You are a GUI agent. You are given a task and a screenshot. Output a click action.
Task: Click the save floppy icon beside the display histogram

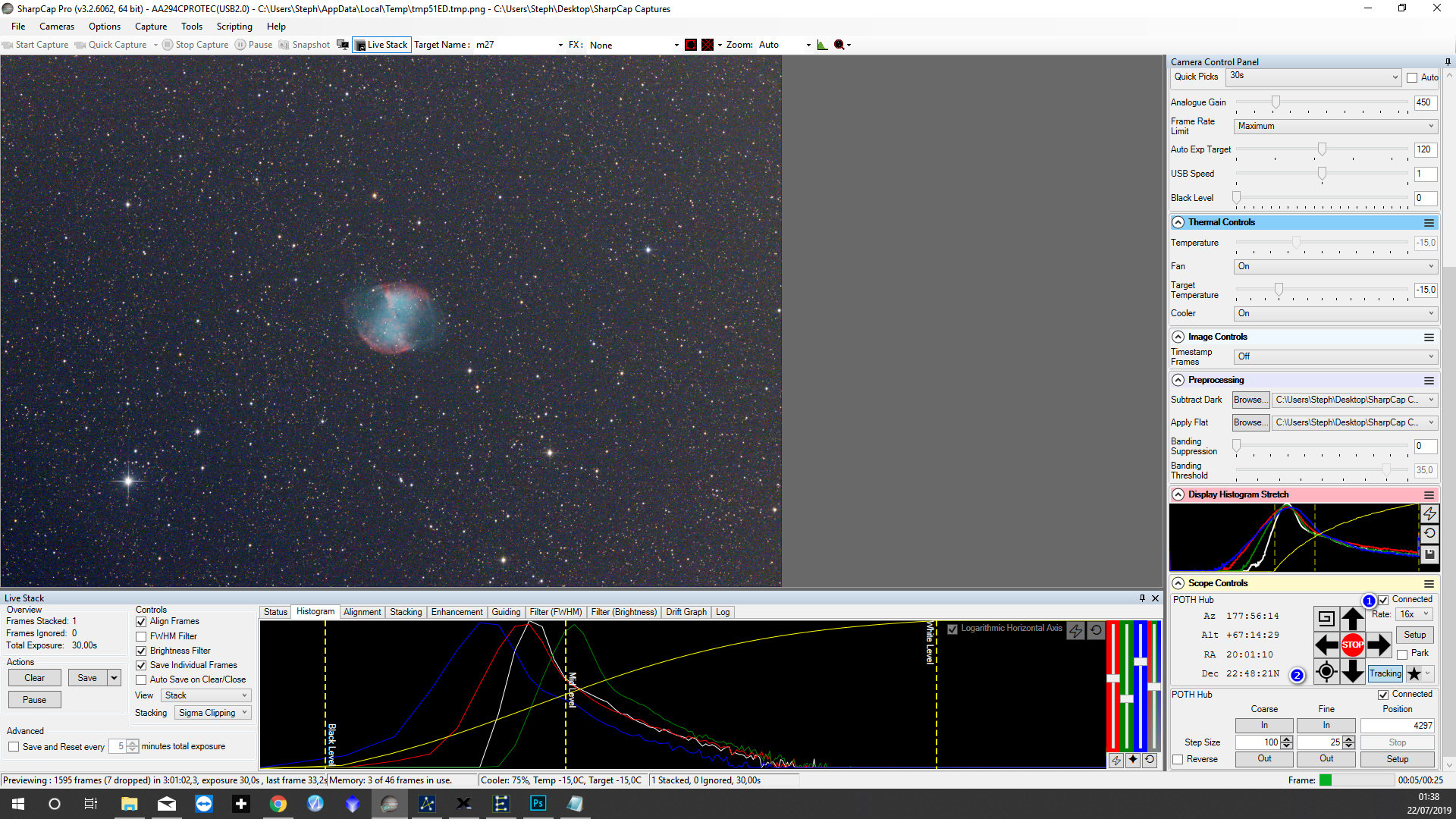[x=1429, y=554]
